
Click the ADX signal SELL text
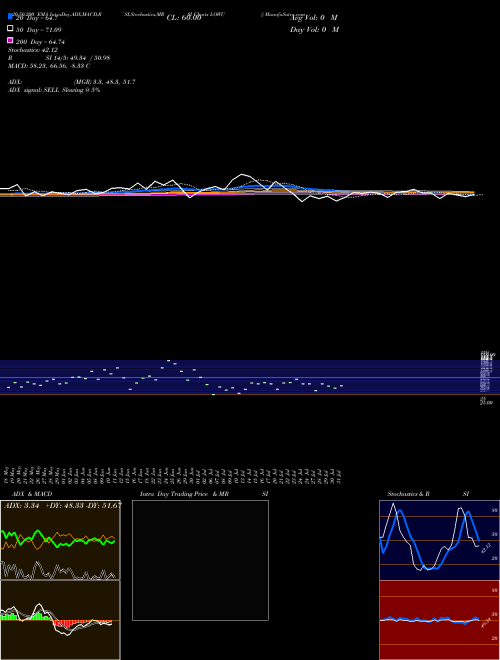tap(54, 90)
